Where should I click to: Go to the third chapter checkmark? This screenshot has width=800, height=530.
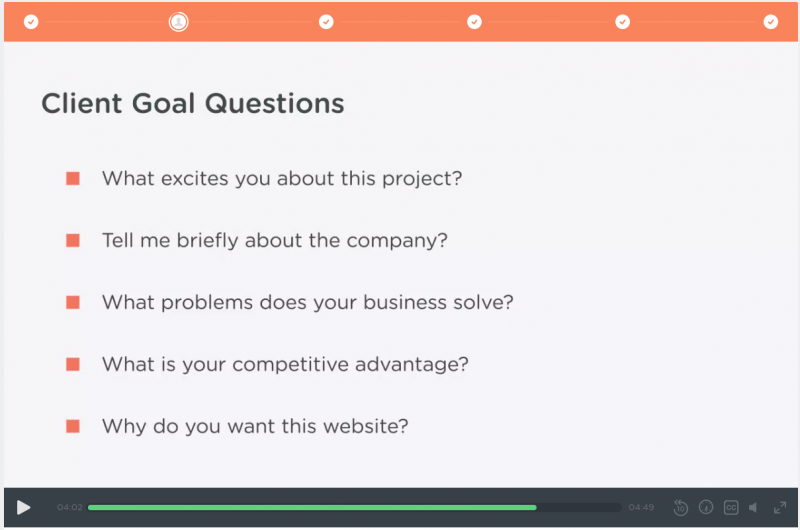326,22
